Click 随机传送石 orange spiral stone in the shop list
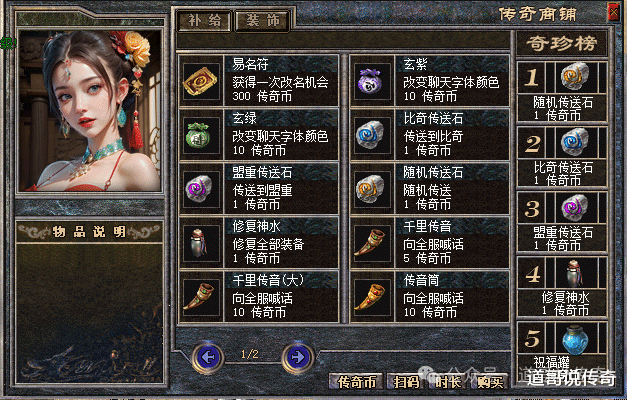Image resolution: width=627 pixels, height=400 pixels. (x=371, y=189)
